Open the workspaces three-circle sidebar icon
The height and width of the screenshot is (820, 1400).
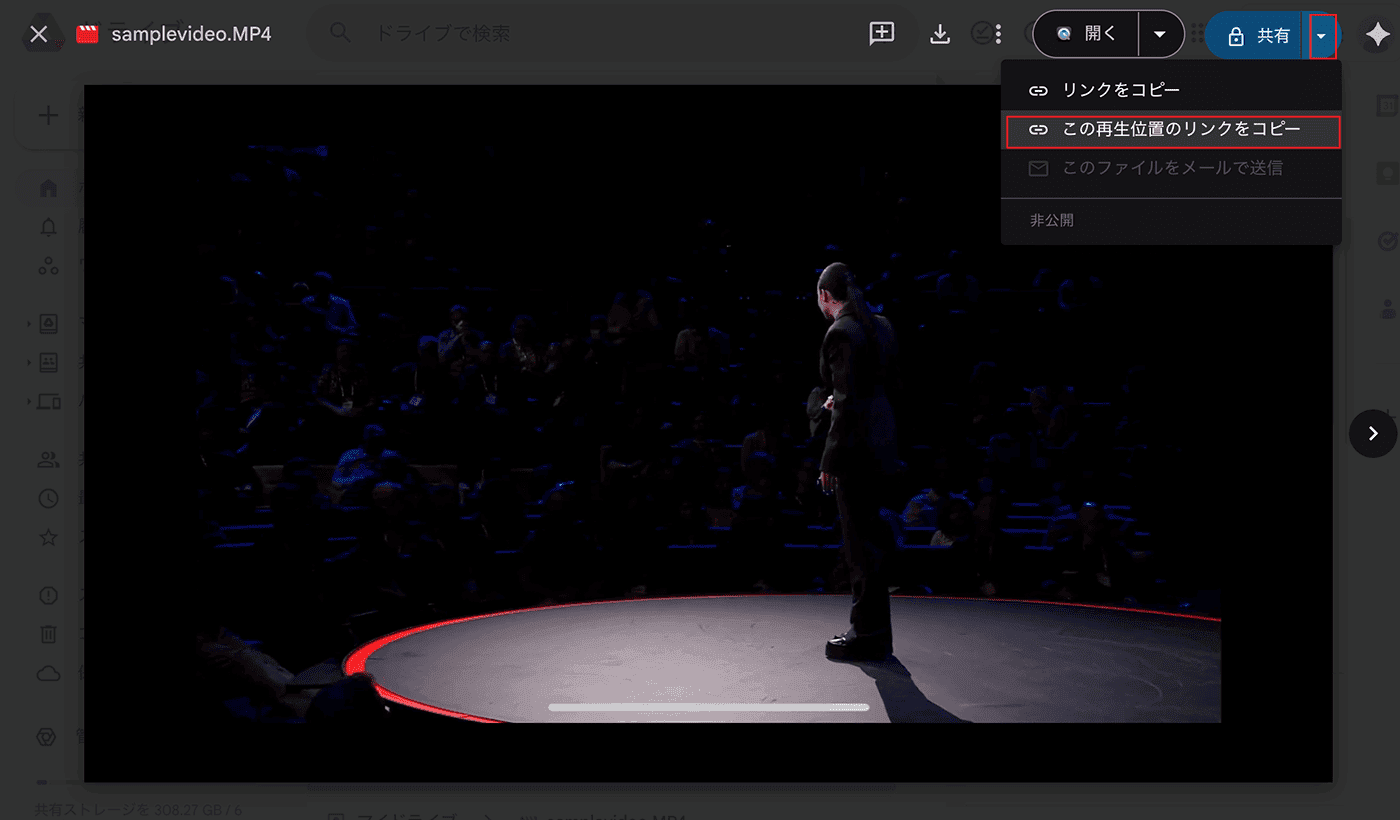click(48, 266)
